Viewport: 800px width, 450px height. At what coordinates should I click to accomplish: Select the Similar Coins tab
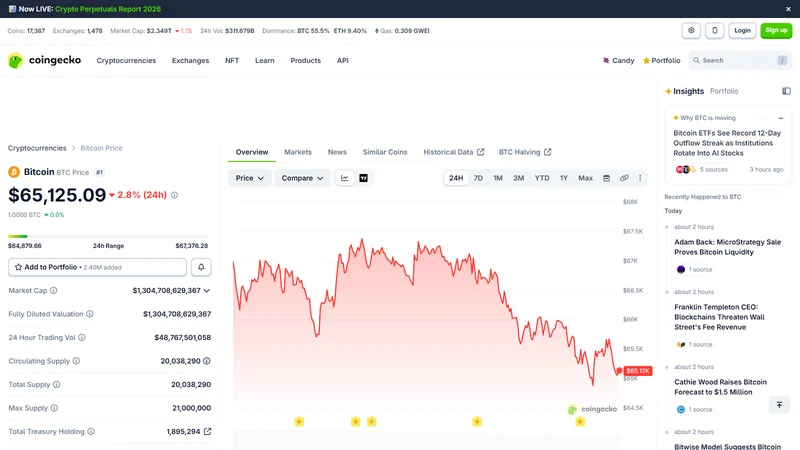click(385, 152)
